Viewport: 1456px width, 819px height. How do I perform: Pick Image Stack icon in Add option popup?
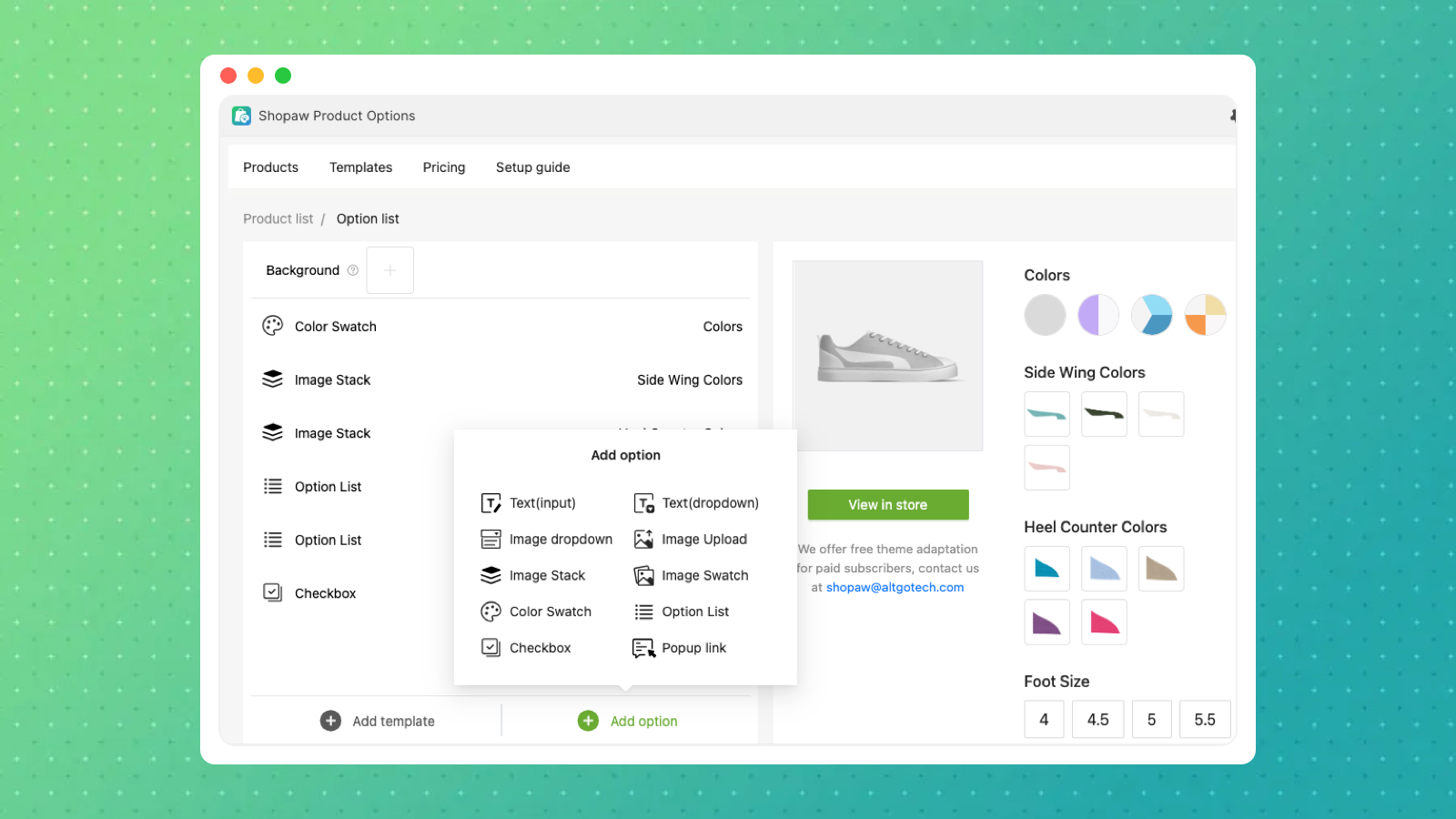tap(490, 575)
